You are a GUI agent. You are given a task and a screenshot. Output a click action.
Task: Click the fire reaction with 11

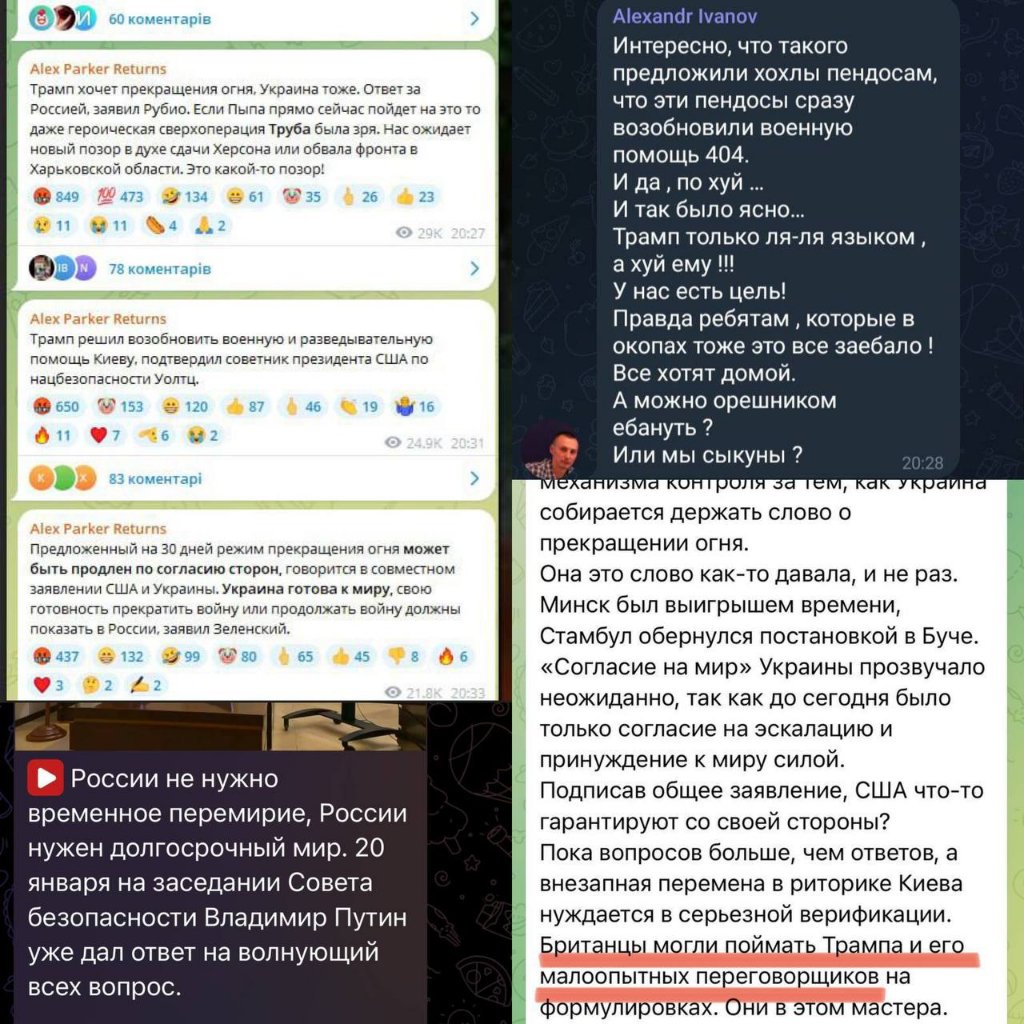click(53, 436)
